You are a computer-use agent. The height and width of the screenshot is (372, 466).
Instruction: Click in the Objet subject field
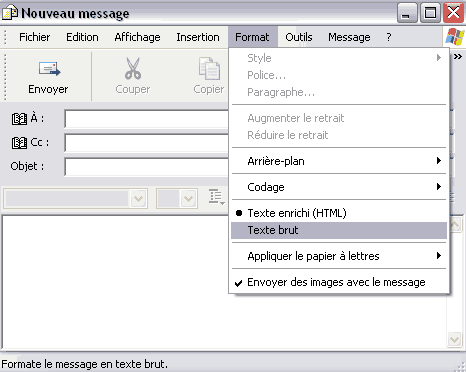147,167
